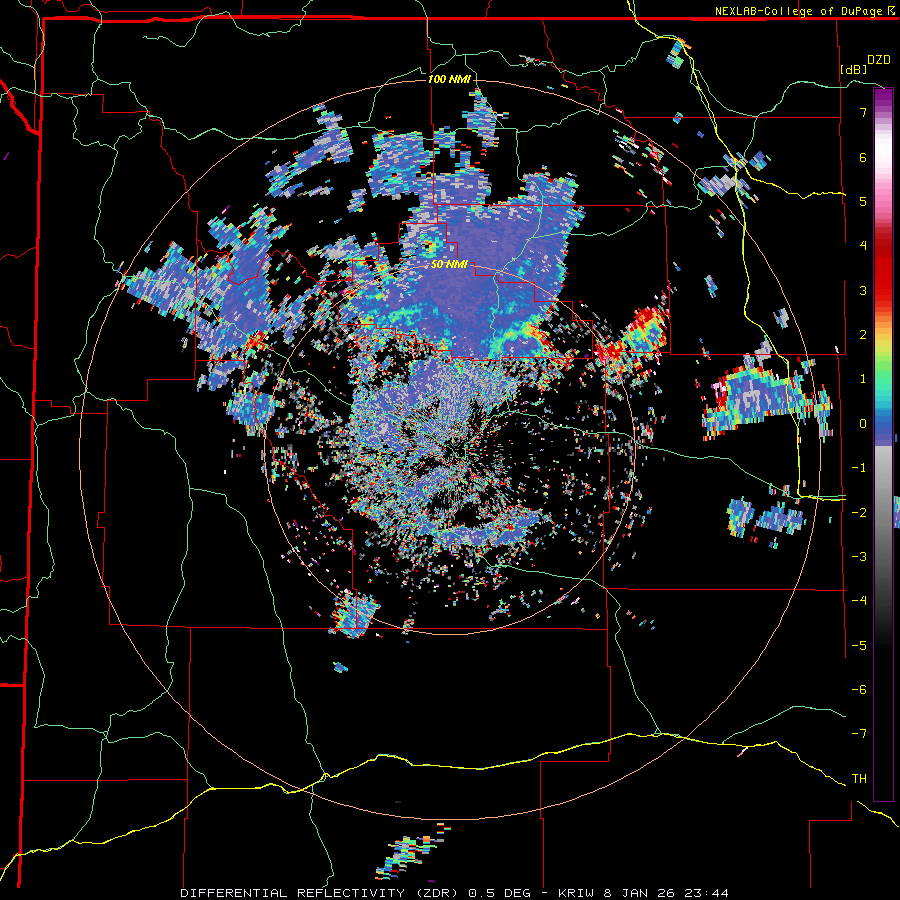
Task: Click the Differential Reflectivity (ZDR) title text
Action: pyautogui.click(x=321, y=893)
